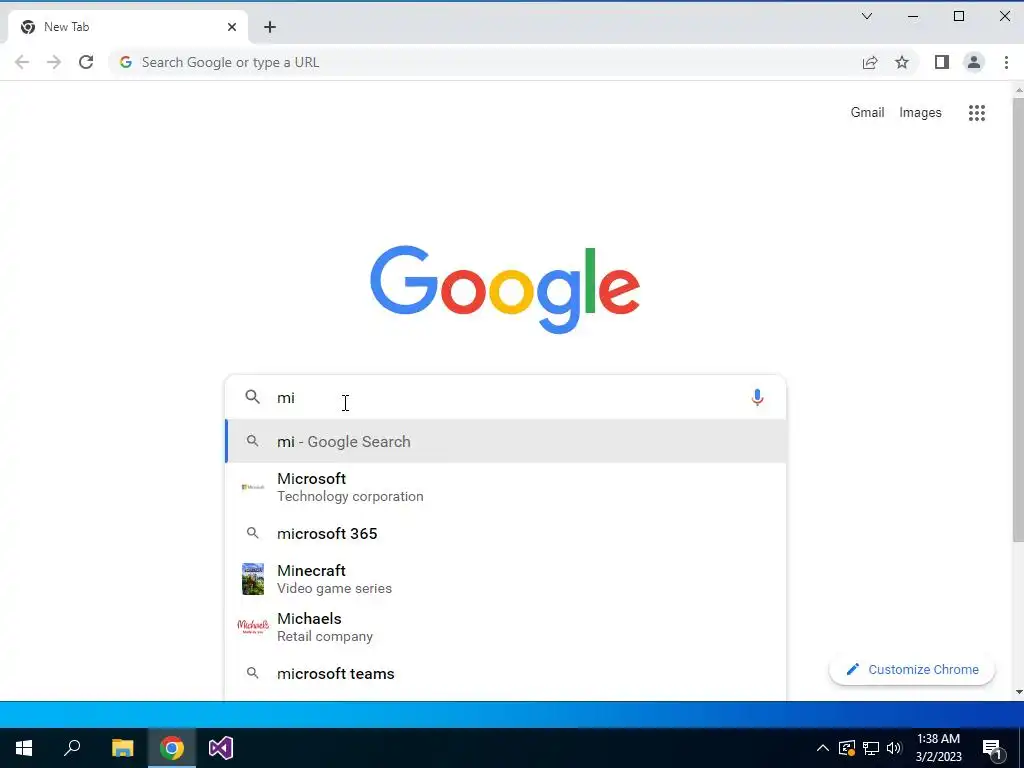Close the New Tab tab
The width and height of the screenshot is (1024, 768).
(x=232, y=27)
